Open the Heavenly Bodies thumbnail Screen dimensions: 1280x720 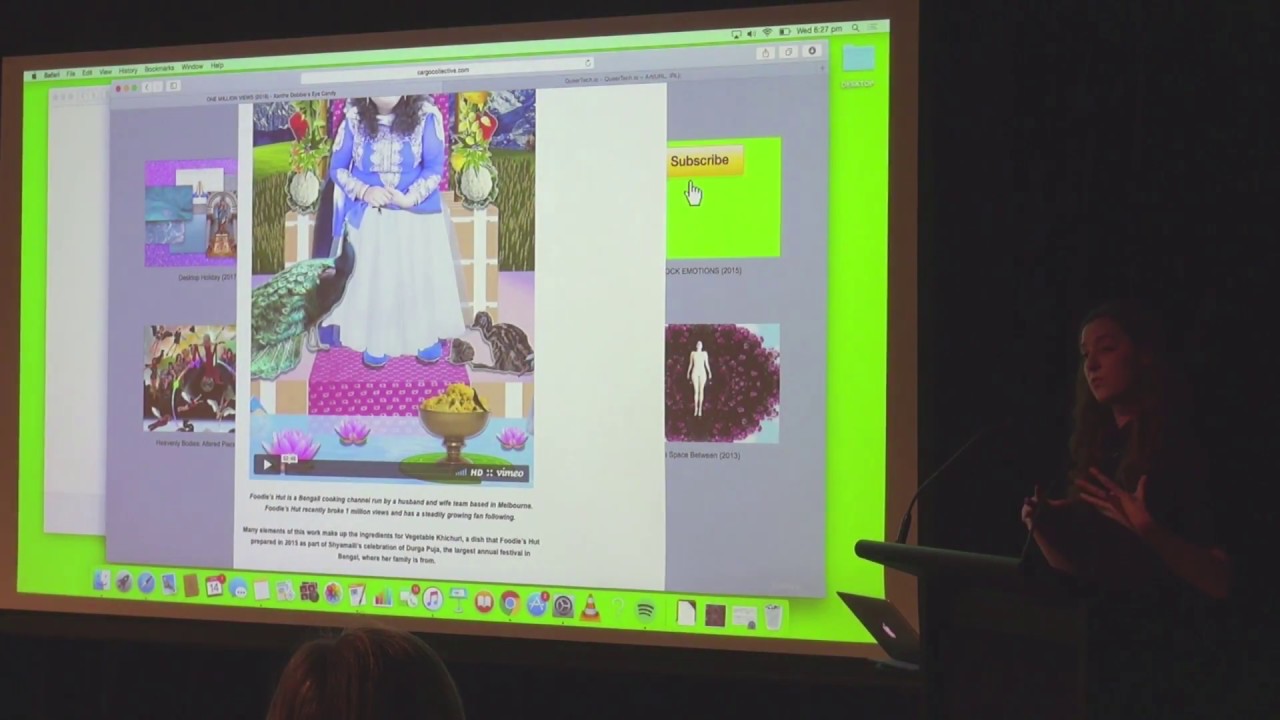(190, 378)
